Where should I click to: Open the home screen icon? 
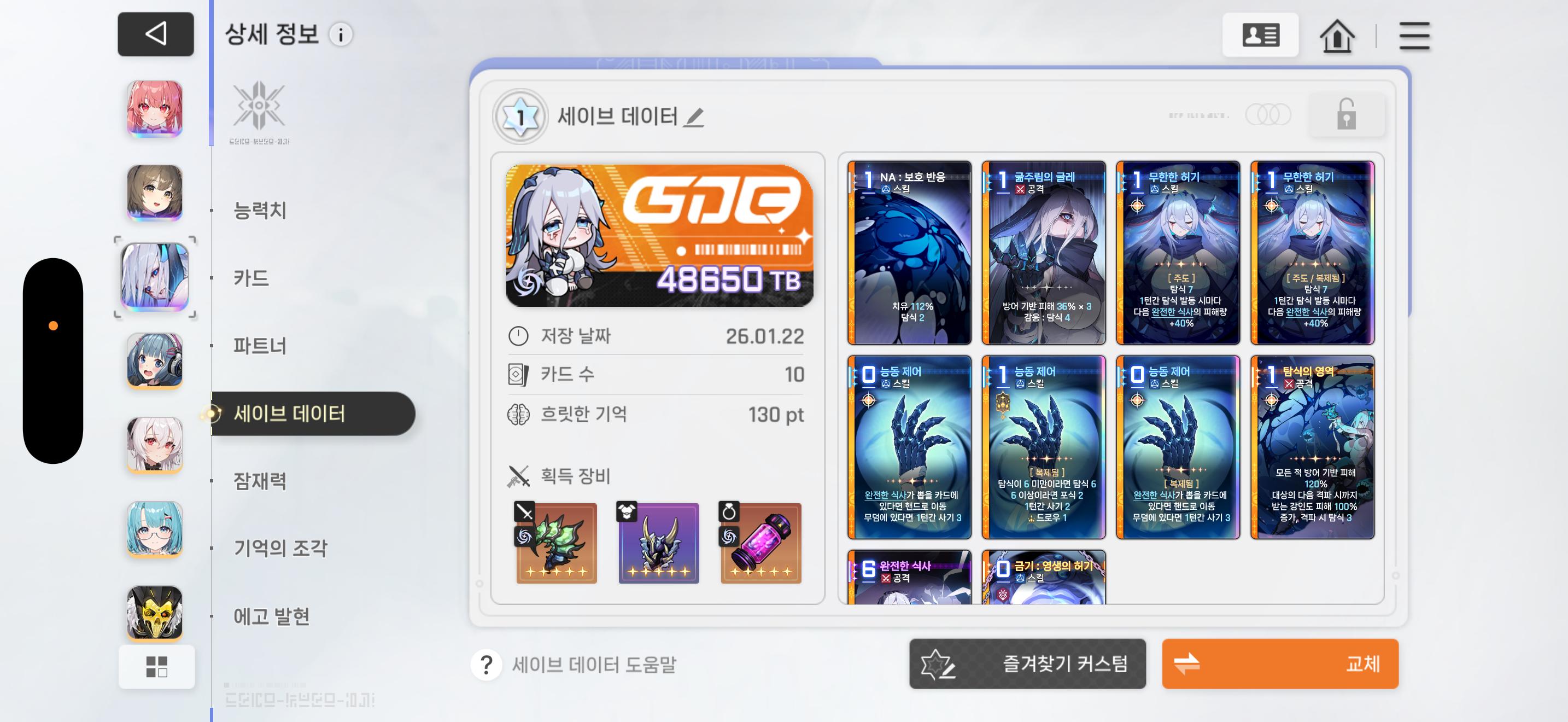coord(1336,36)
